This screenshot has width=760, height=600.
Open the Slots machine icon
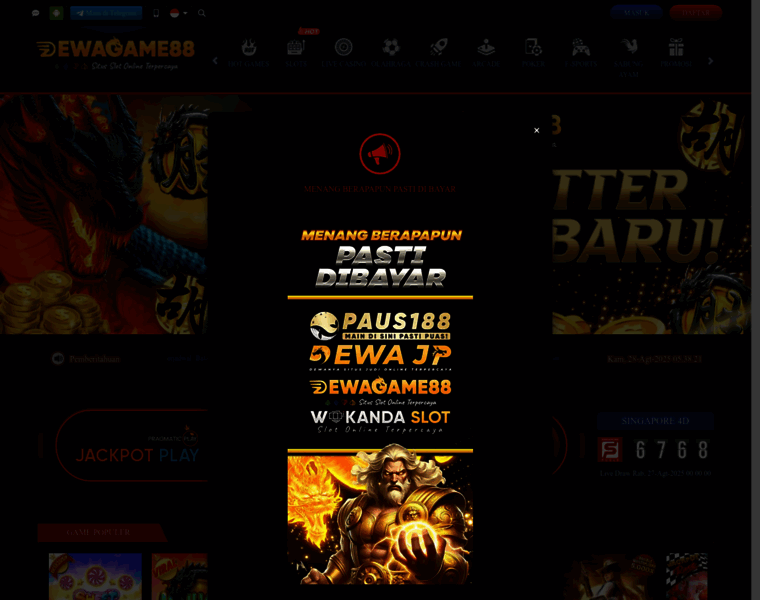pos(296,47)
